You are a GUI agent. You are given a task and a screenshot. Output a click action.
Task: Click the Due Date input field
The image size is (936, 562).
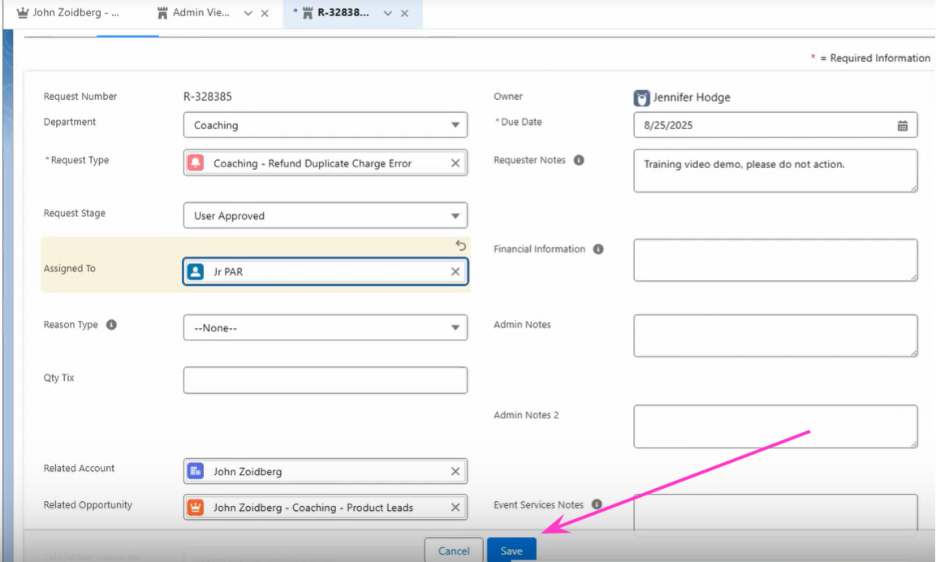(x=775, y=125)
